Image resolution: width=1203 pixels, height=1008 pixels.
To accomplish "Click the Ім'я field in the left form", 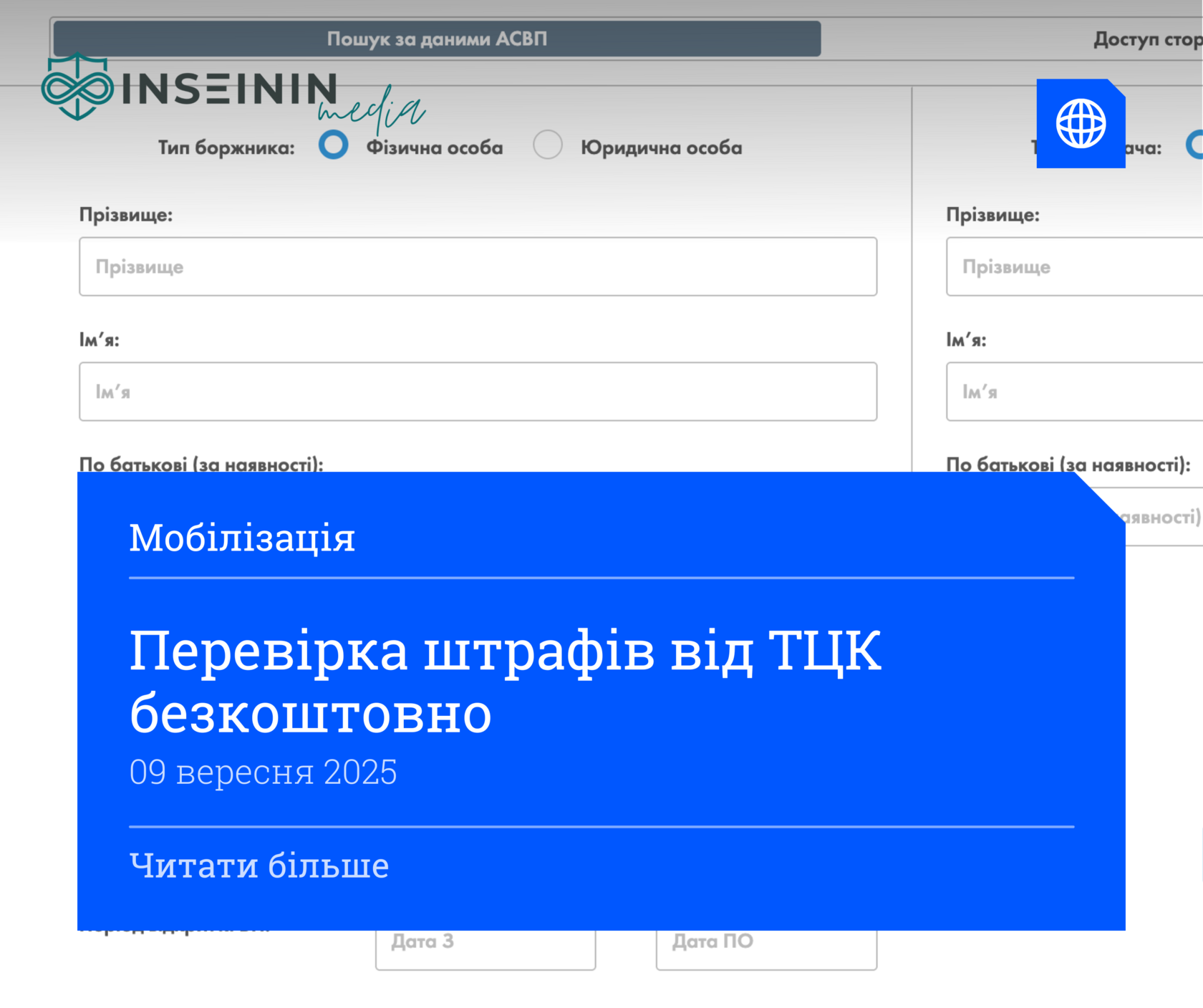I will pyautogui.click(x=478, y=392).
